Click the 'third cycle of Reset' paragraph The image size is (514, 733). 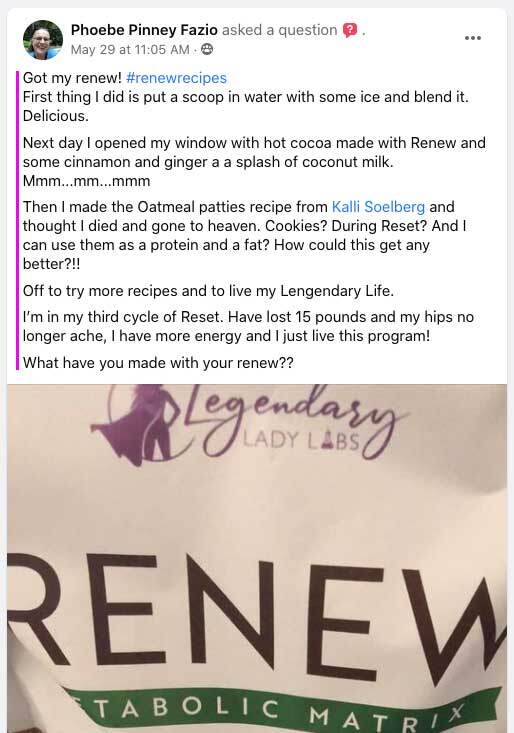248,326
